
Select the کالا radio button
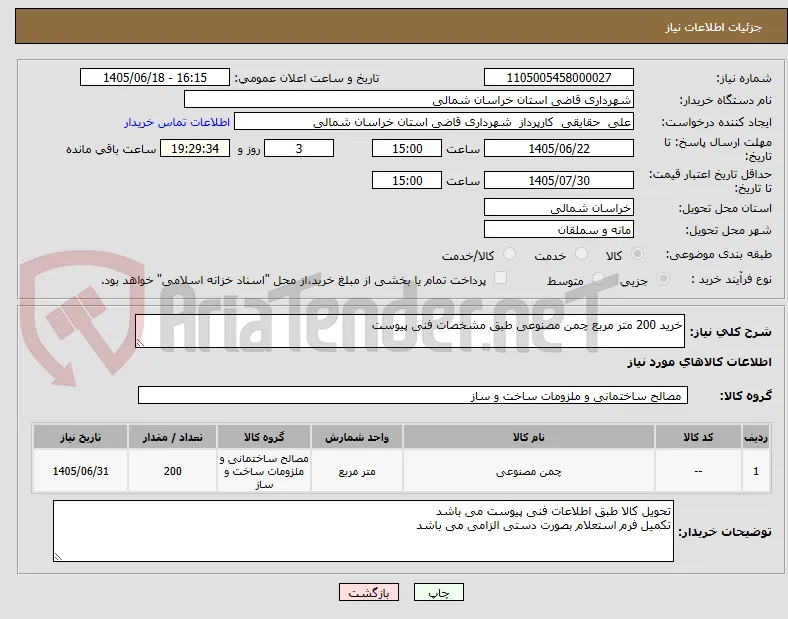click(637, 254)
